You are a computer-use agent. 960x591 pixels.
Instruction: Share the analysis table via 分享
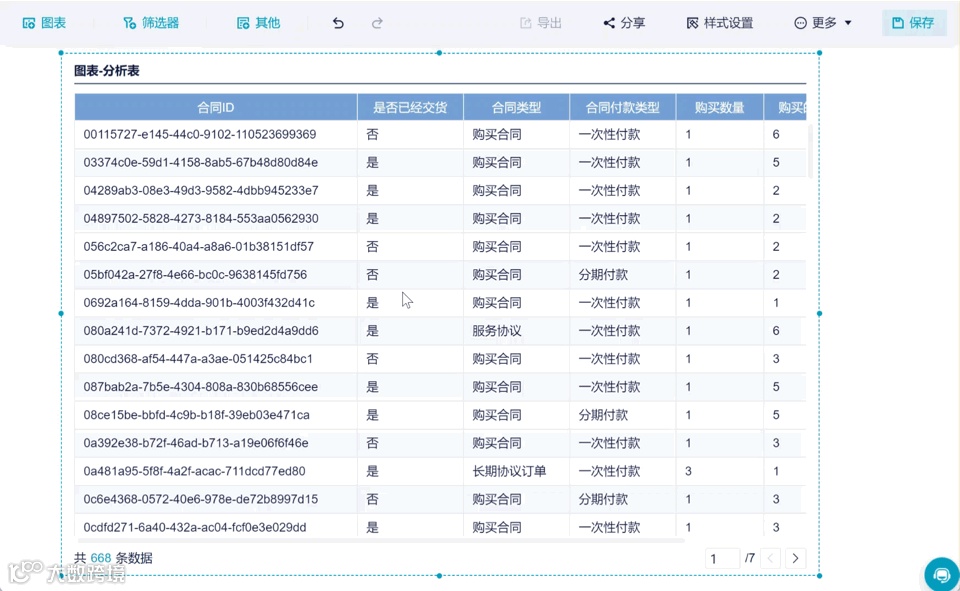pos(624,22)
